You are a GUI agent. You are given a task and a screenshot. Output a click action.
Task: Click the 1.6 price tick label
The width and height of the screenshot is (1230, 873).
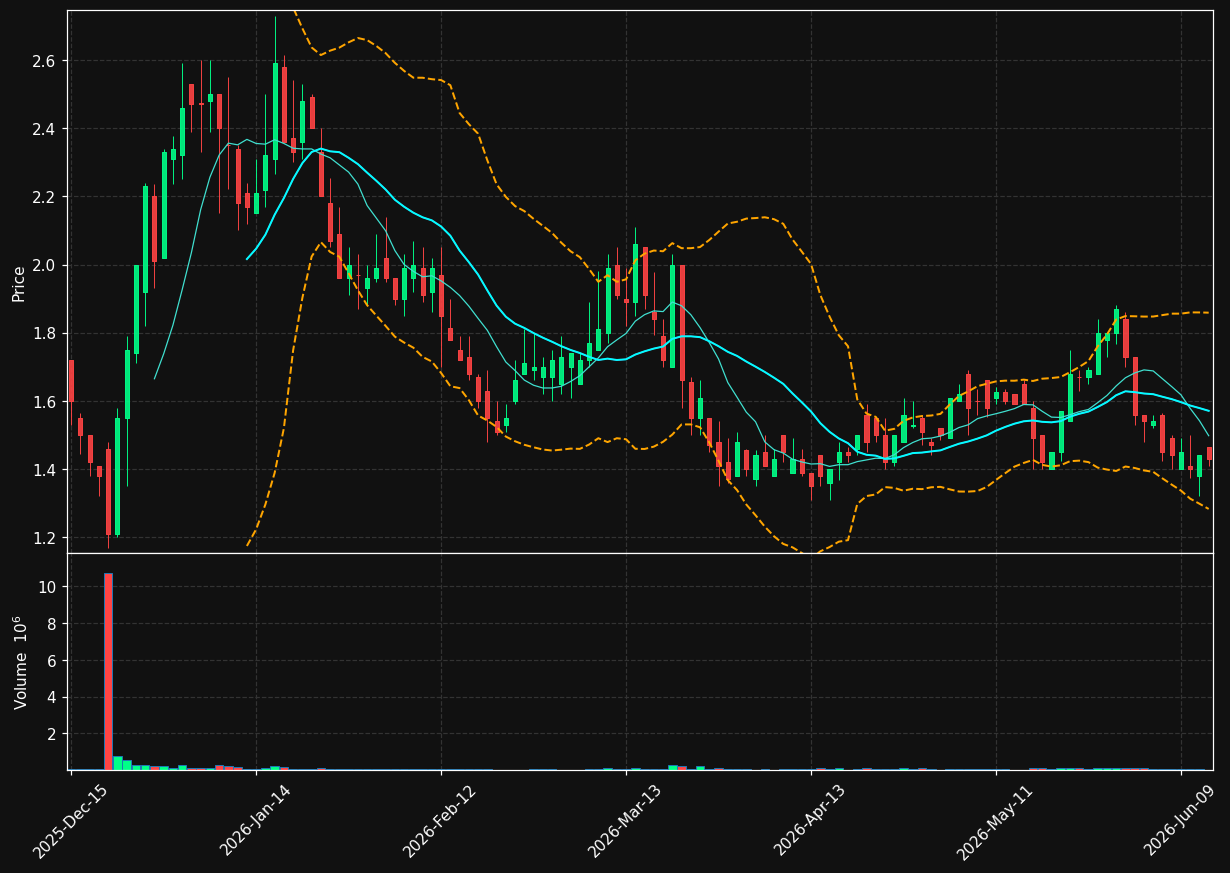(x=44, y=402)
